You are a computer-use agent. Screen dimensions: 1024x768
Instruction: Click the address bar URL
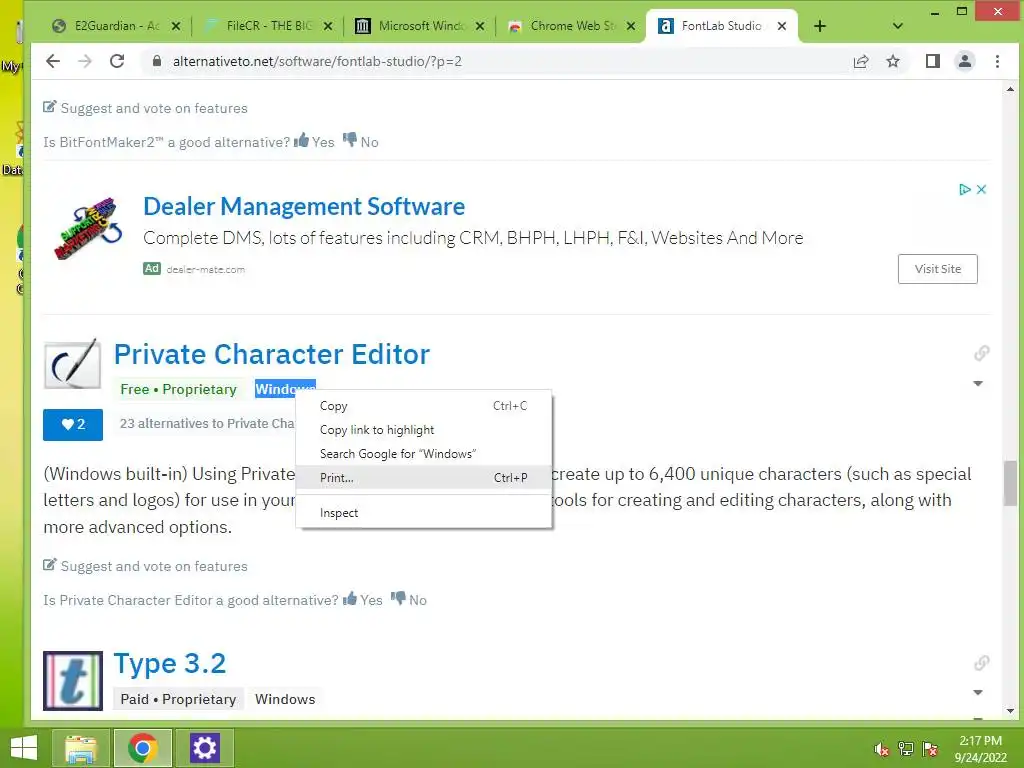point(317,61)
